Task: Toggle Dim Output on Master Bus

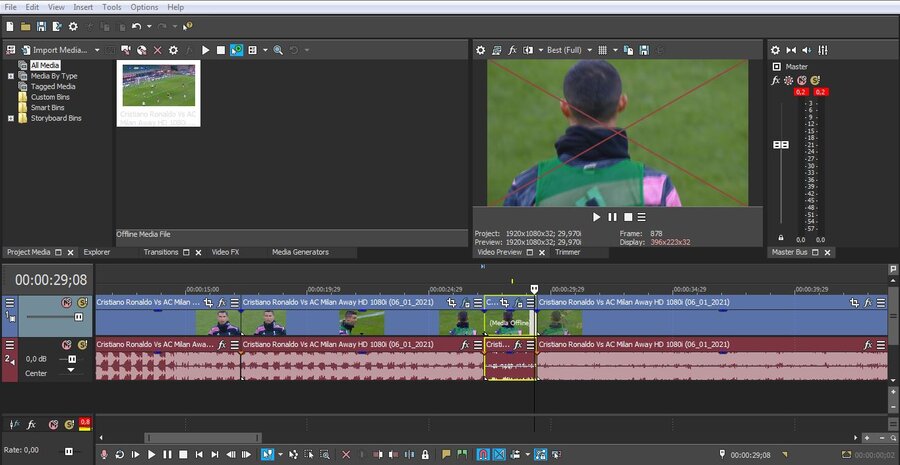Action: (806, 51)
